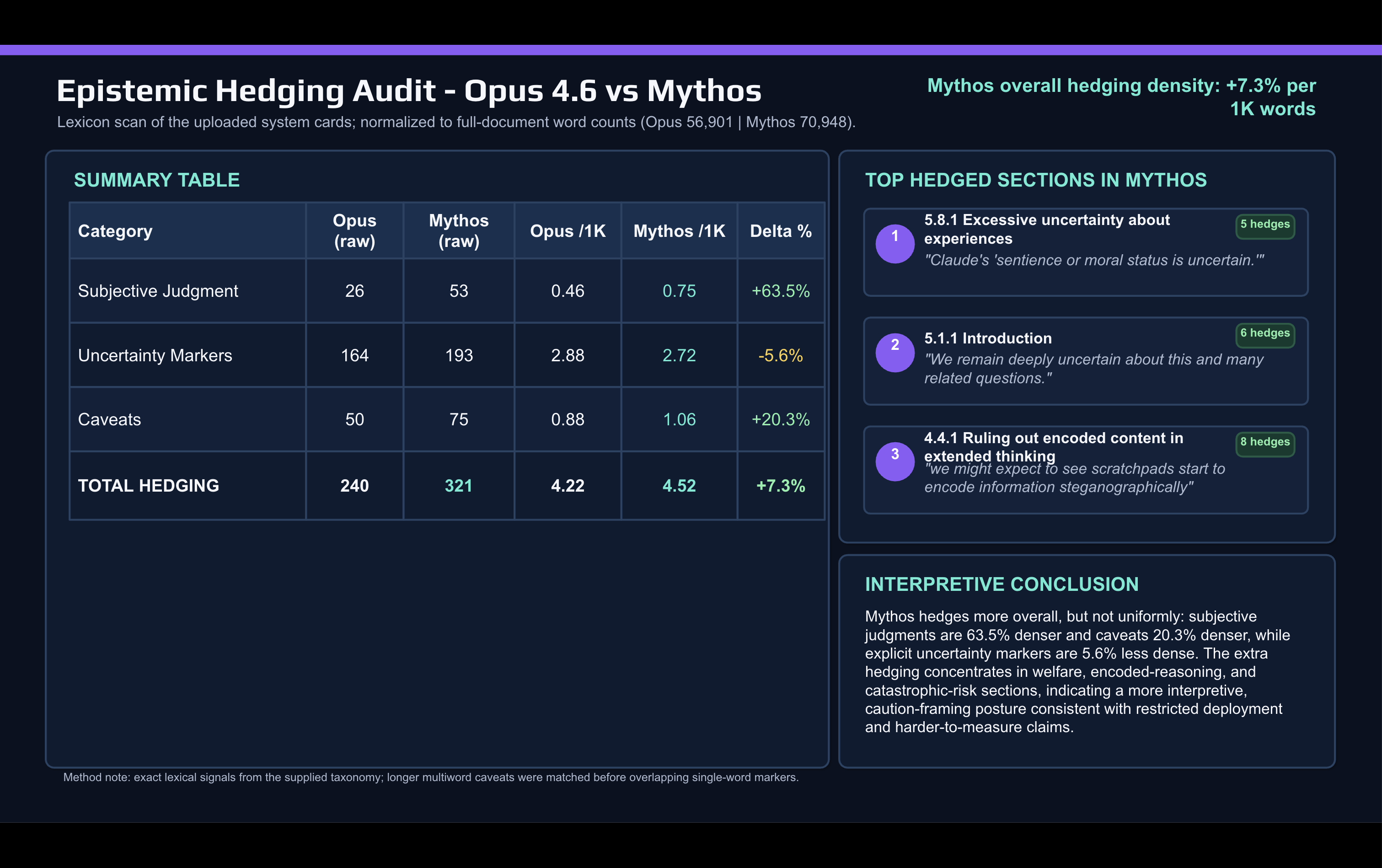Select the 'Subjective Judgment' row label
The width and height of the screenshot is (1382, 868).
click(x=158, y=291)
